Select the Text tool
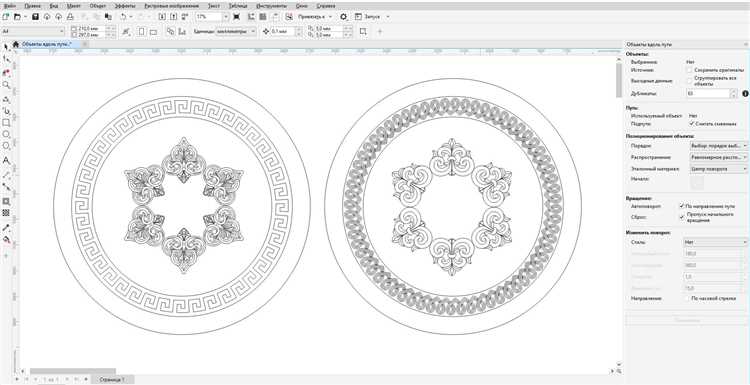Image resolution: width=750 pixels, height=385 pixels. click(x=6, y=160)
